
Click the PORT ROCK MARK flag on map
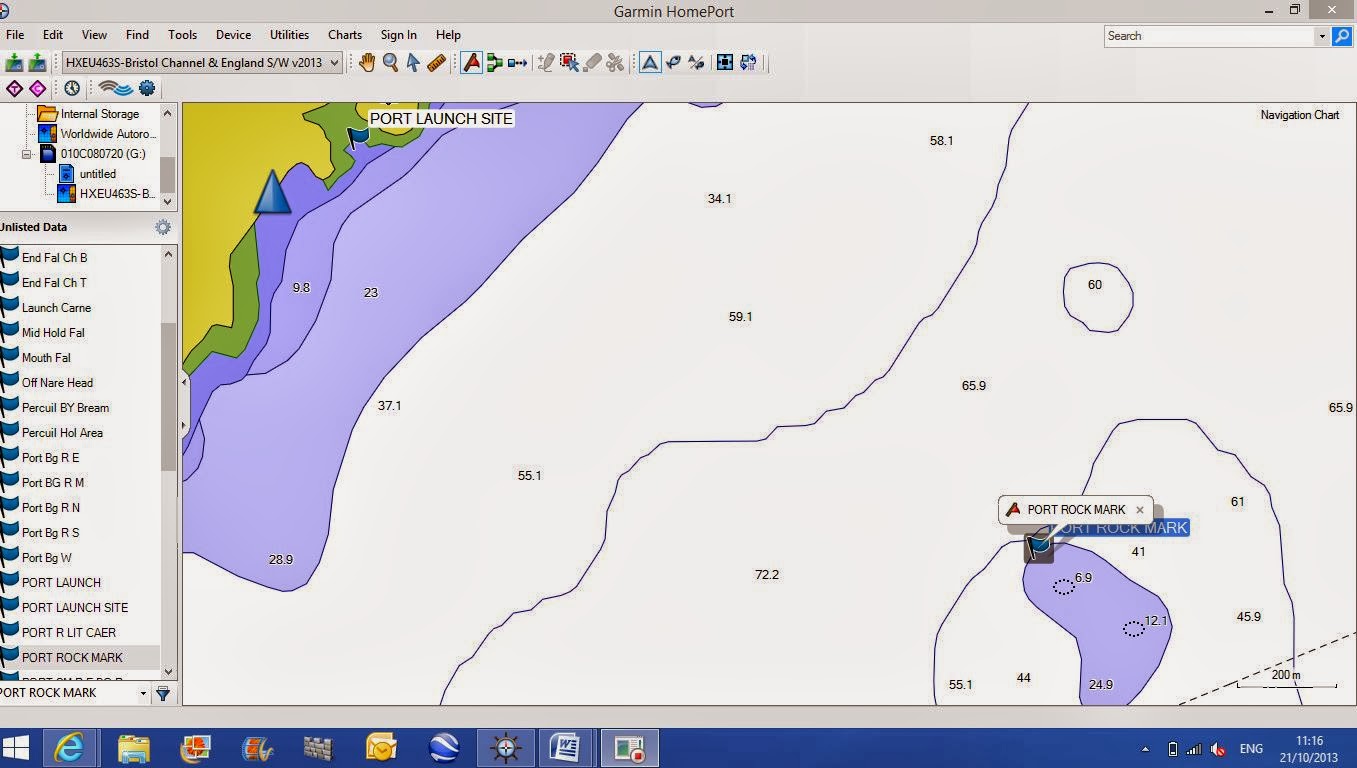coord(1039,547)
